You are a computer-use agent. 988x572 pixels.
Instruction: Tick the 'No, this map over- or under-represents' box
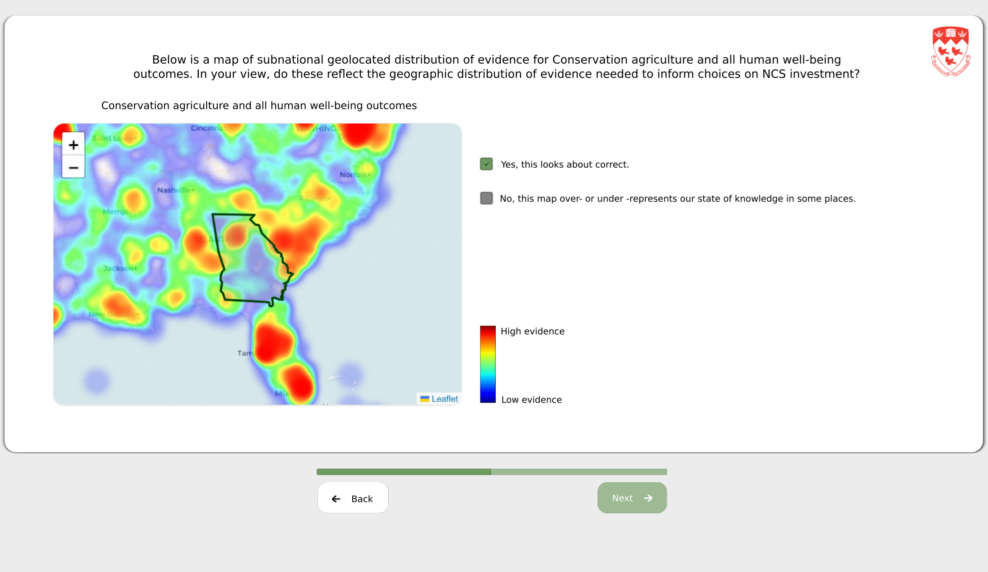tap(486, 198)
